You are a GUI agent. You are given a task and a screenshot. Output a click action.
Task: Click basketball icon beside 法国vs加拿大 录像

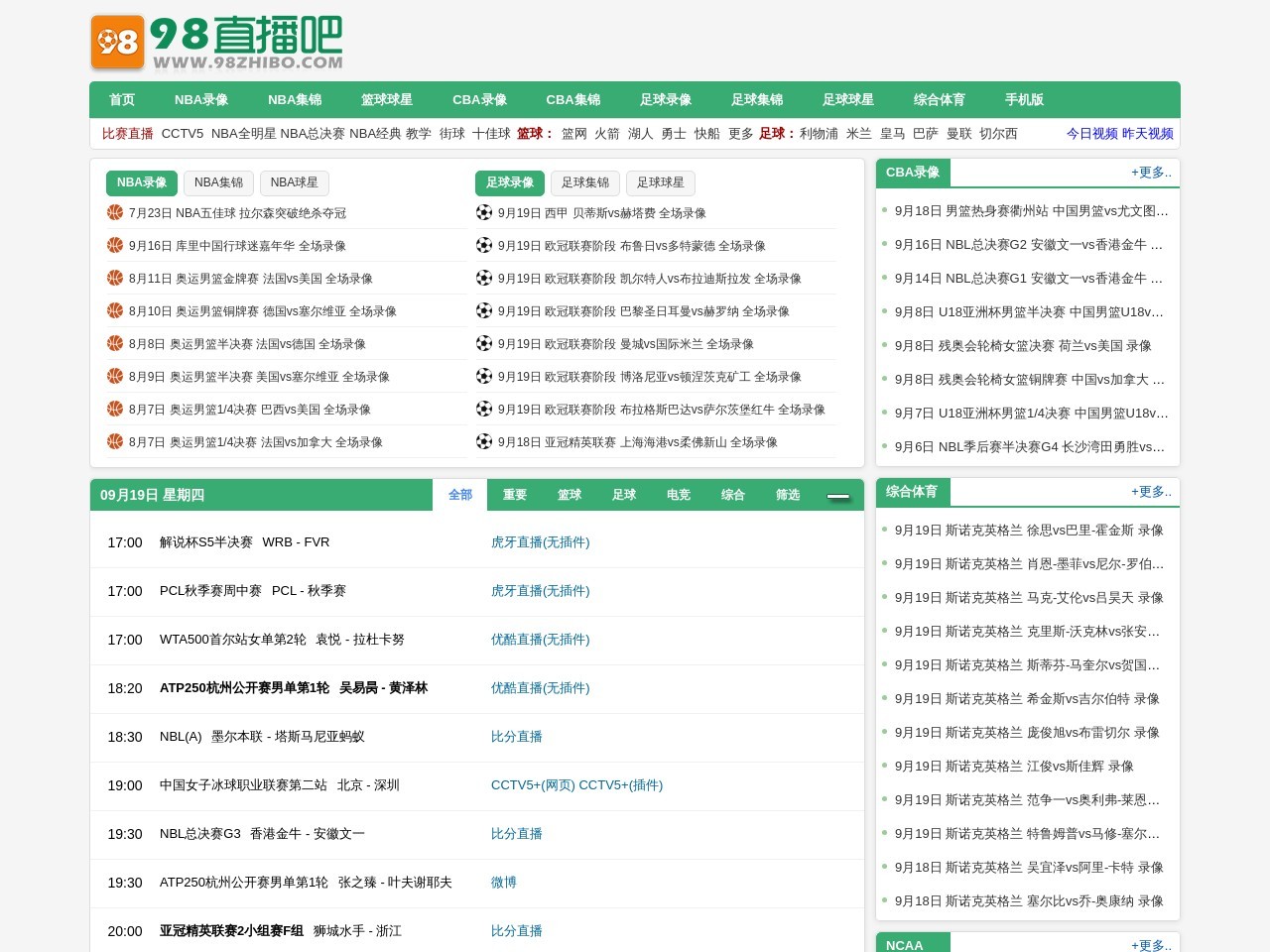click(x=115, y=441)
